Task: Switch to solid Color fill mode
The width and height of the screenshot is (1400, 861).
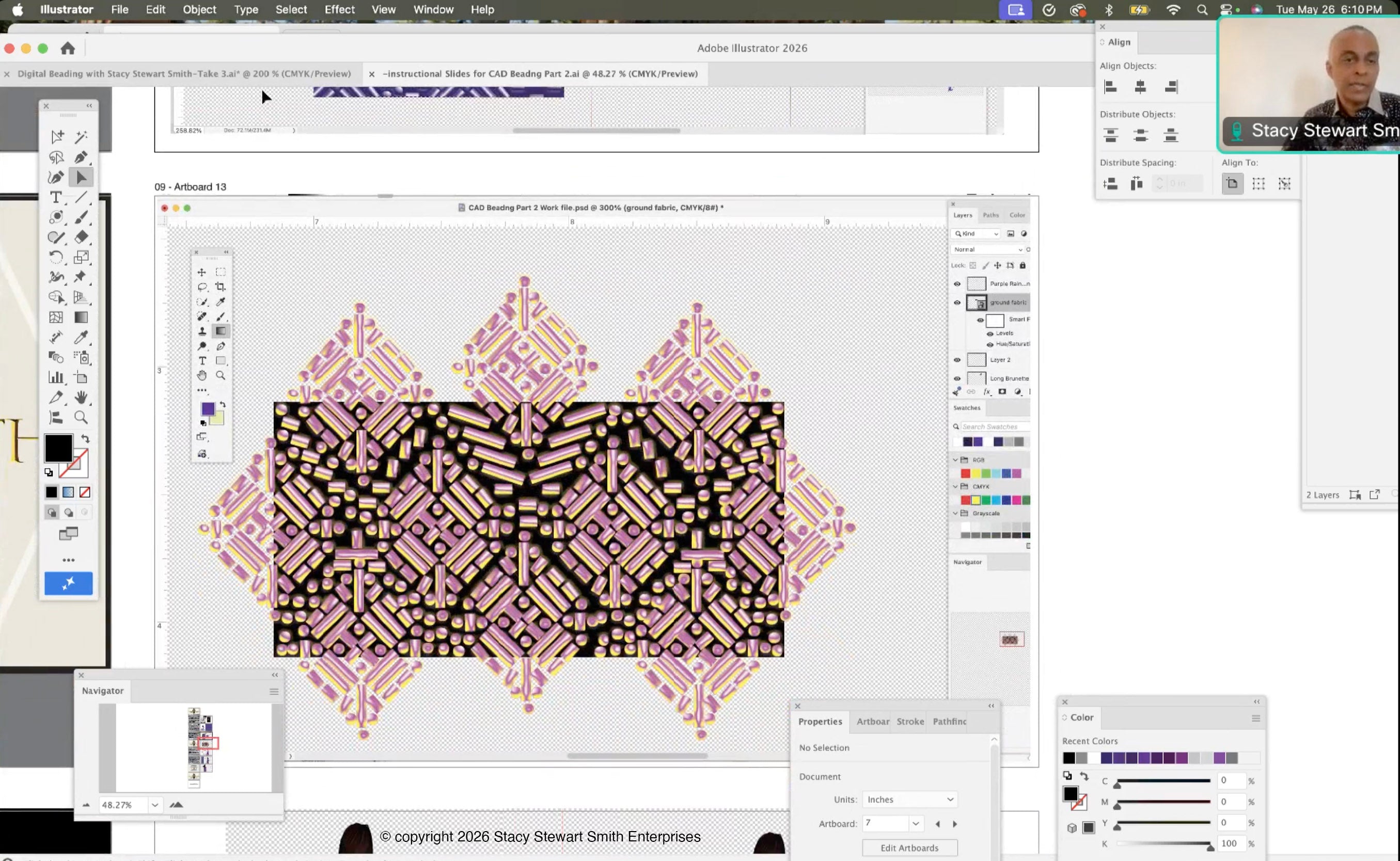Action: (x=52, y=492)
